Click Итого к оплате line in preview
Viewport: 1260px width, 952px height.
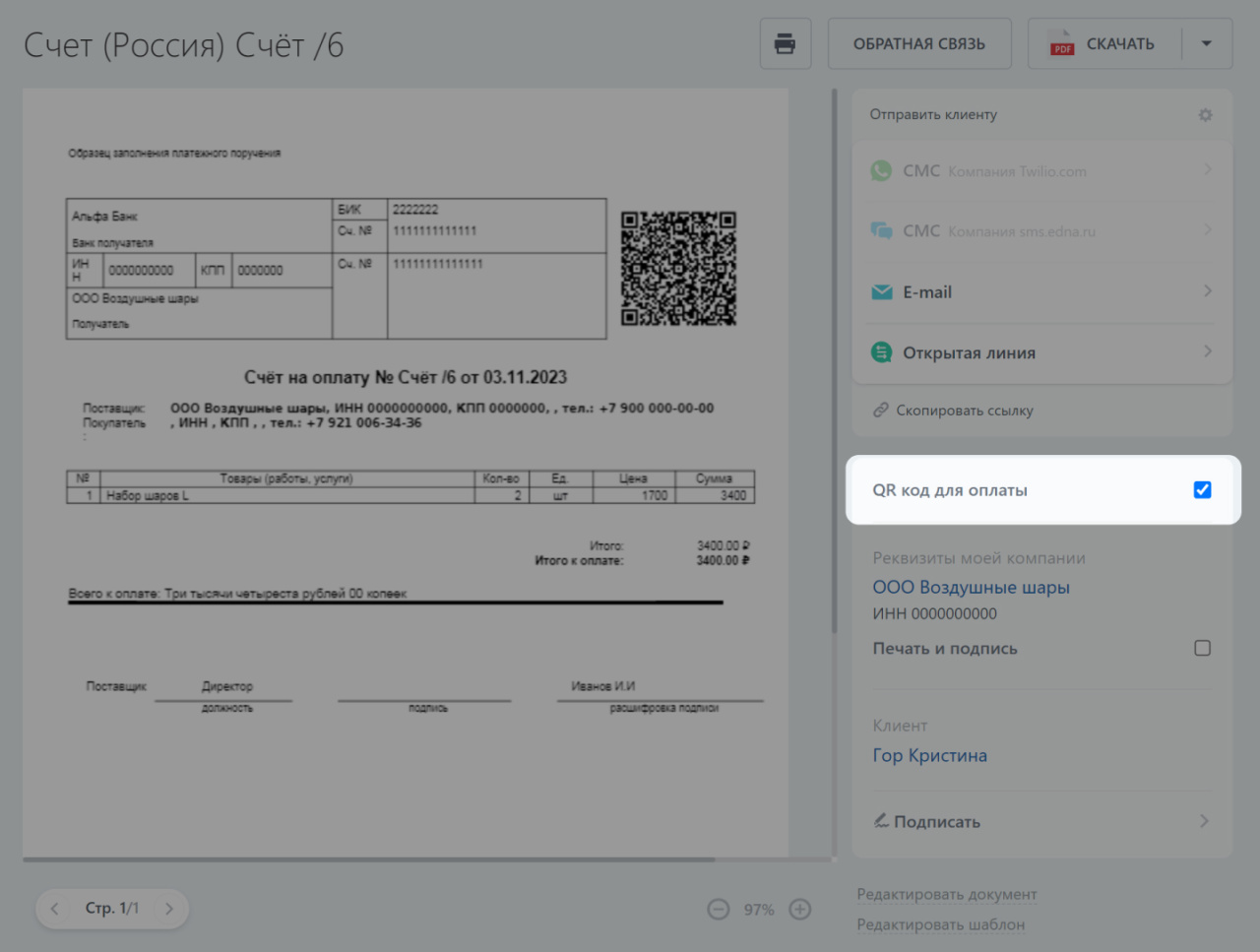tap(642, 560)
